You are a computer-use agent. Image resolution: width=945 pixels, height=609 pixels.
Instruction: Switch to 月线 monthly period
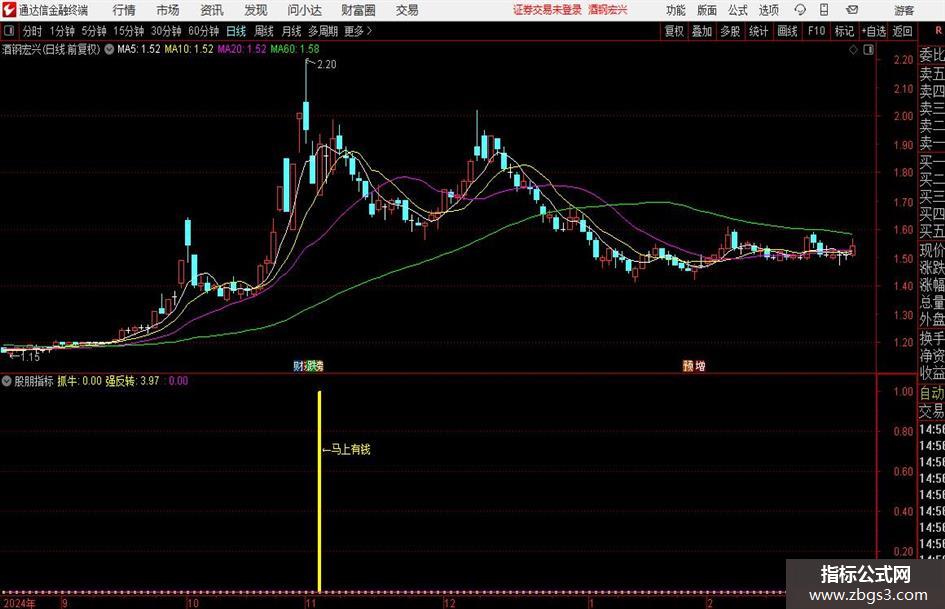click(x=291, y=31)
